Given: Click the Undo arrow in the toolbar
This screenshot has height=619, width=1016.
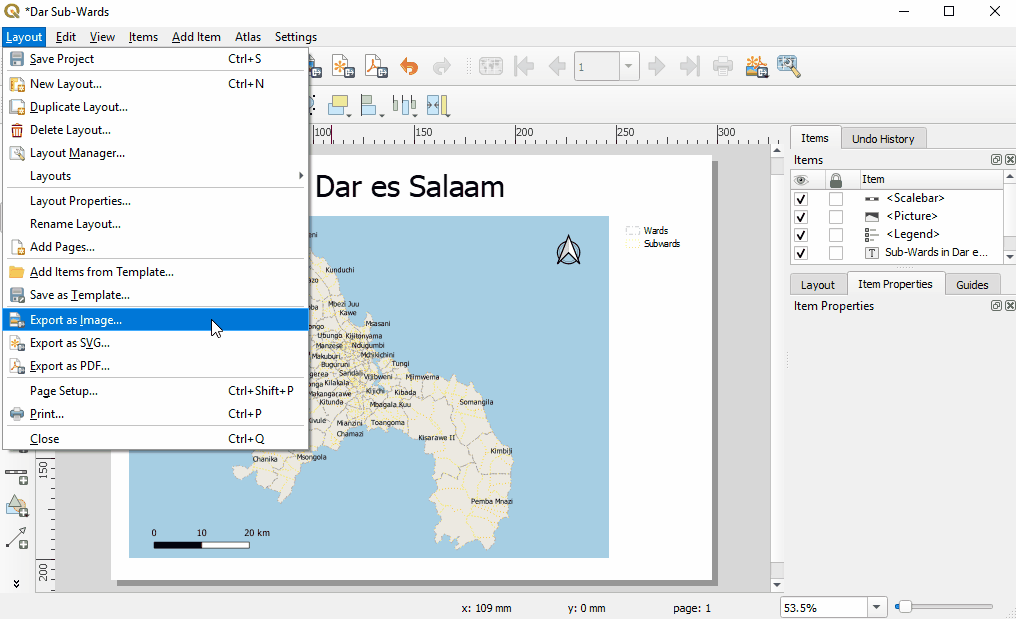Looking at the screenshot, I should (409, 67).
